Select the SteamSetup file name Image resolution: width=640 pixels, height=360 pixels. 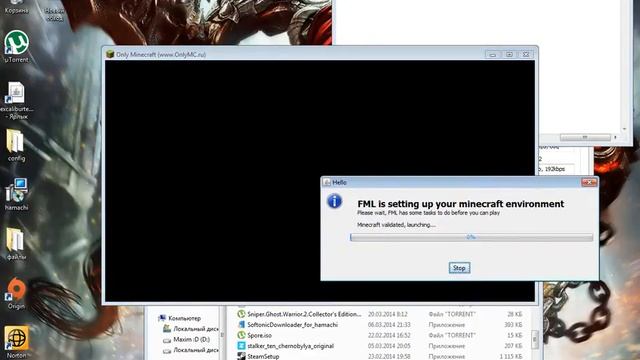tap(263, 356)
